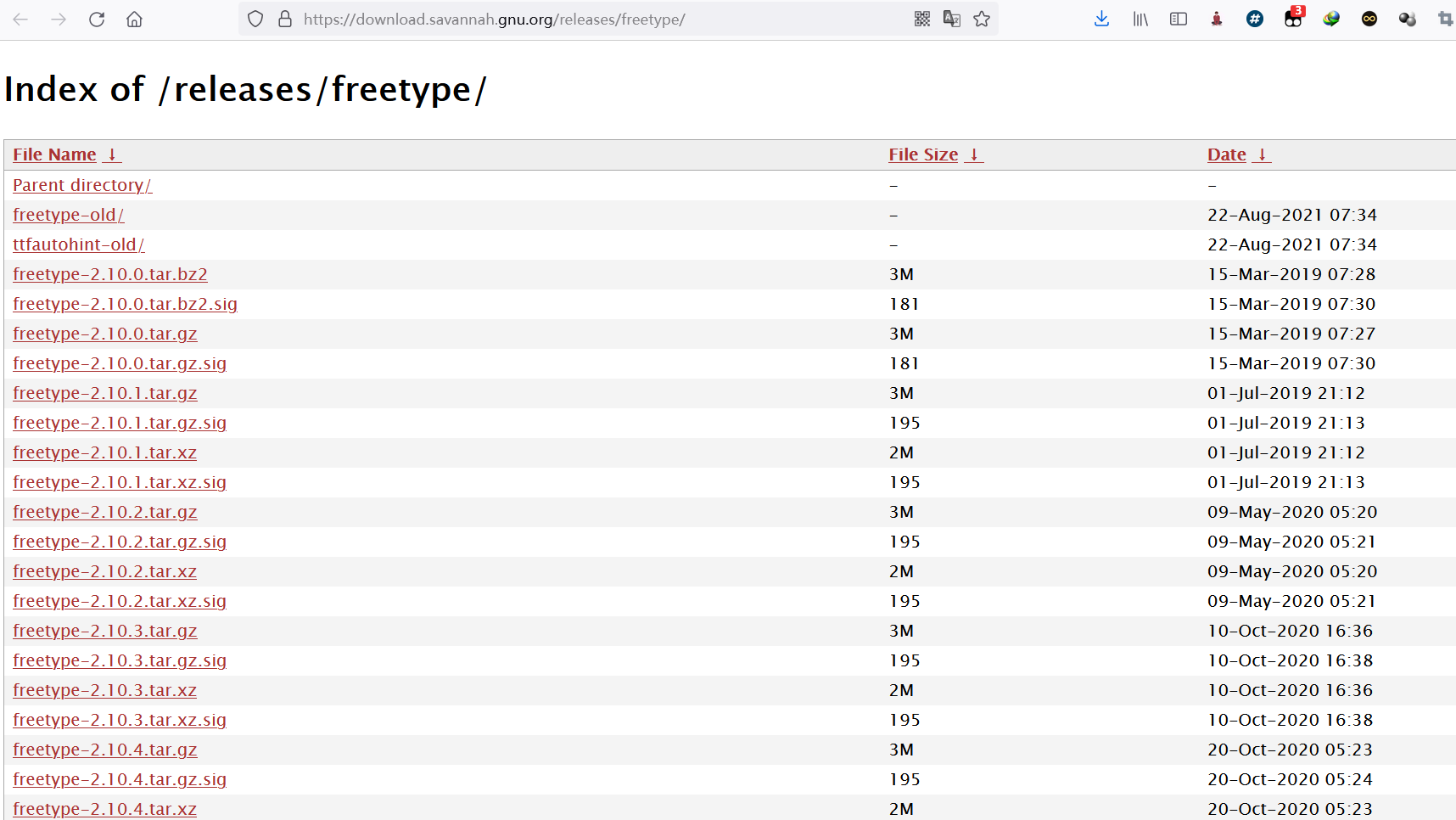Screen dimensions: 1456x820
Task: Download freetype-2.10.0.tar.bz2.sig signature
Action: tap(125, 304)
